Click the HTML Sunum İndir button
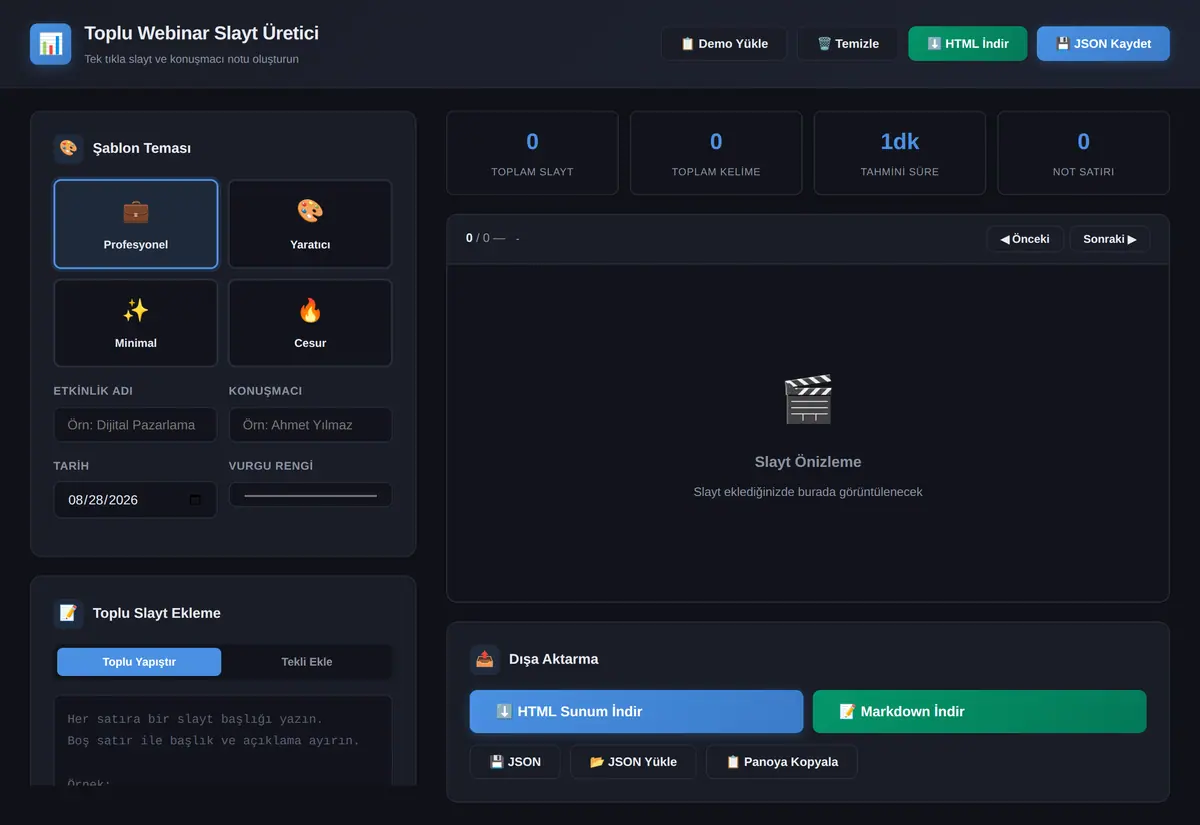The width and height of the screenshot is (1200, 825). pos(636,712)
